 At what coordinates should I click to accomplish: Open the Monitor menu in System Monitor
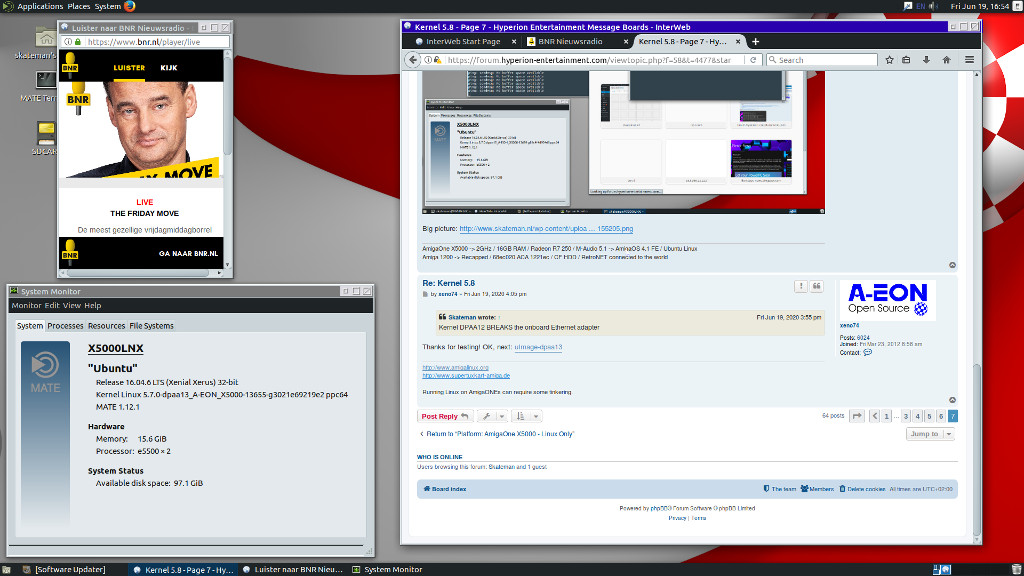point(26,305)
